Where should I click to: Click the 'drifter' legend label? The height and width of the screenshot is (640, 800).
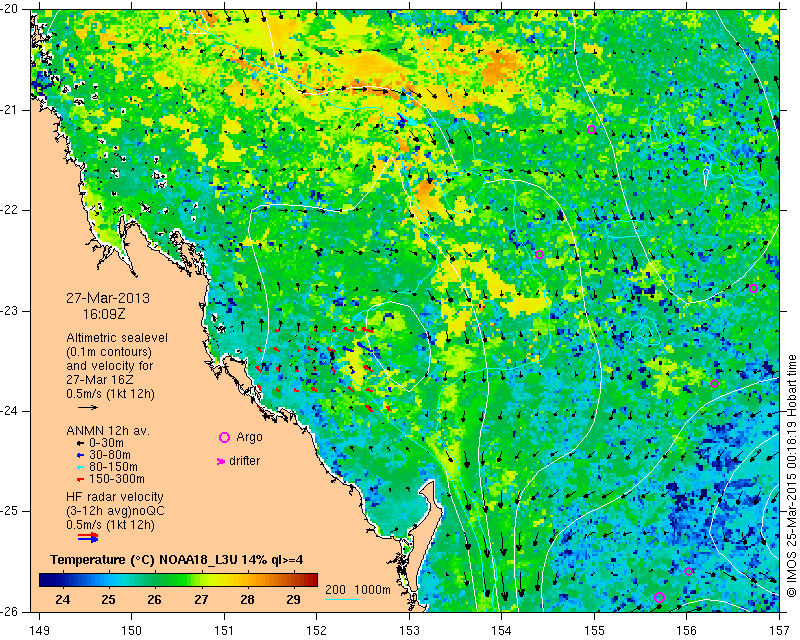click(244, 461)
